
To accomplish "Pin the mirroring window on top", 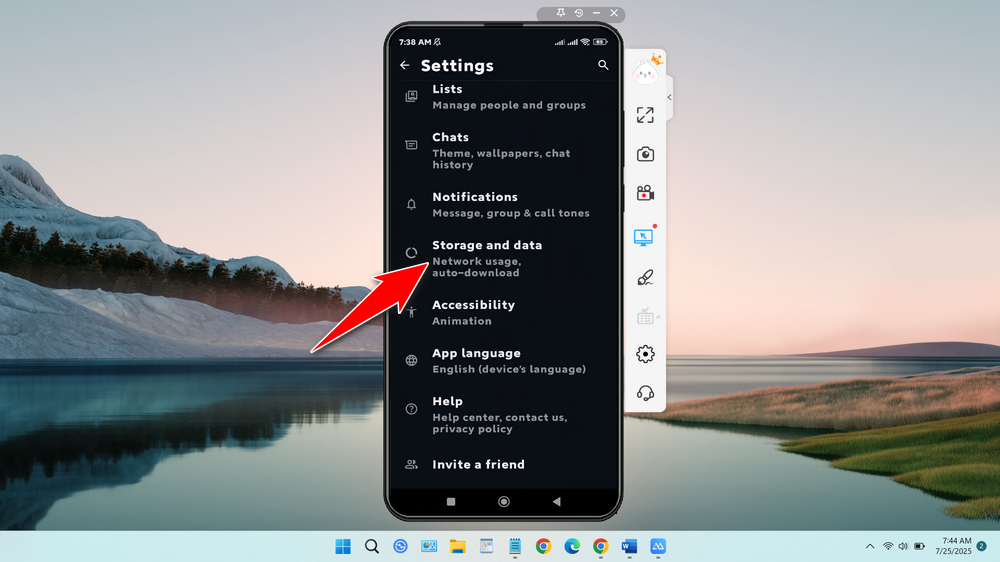I will (561, 13).
